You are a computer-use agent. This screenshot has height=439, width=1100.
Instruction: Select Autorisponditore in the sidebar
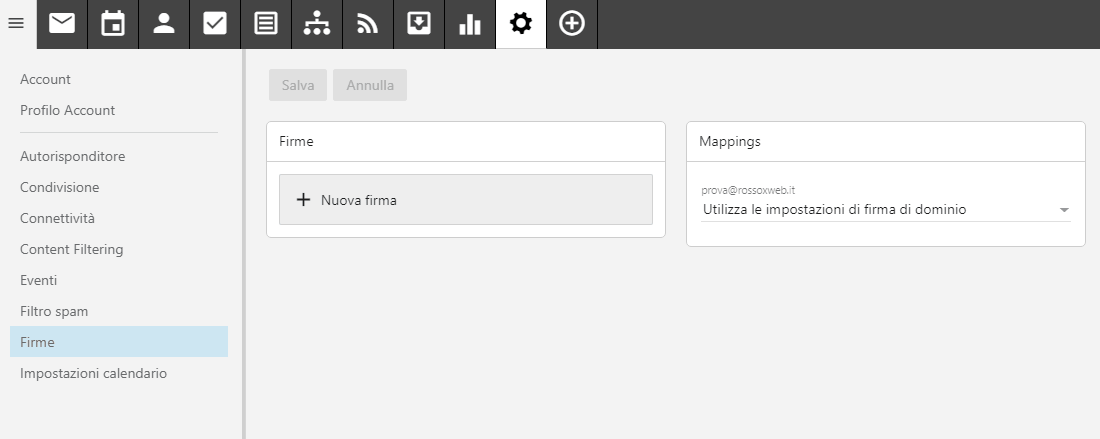click(x=72, y=156)
